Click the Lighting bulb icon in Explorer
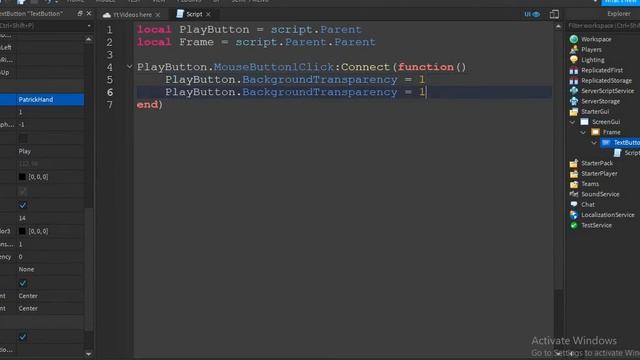640x360 pixels. [574, 60]
